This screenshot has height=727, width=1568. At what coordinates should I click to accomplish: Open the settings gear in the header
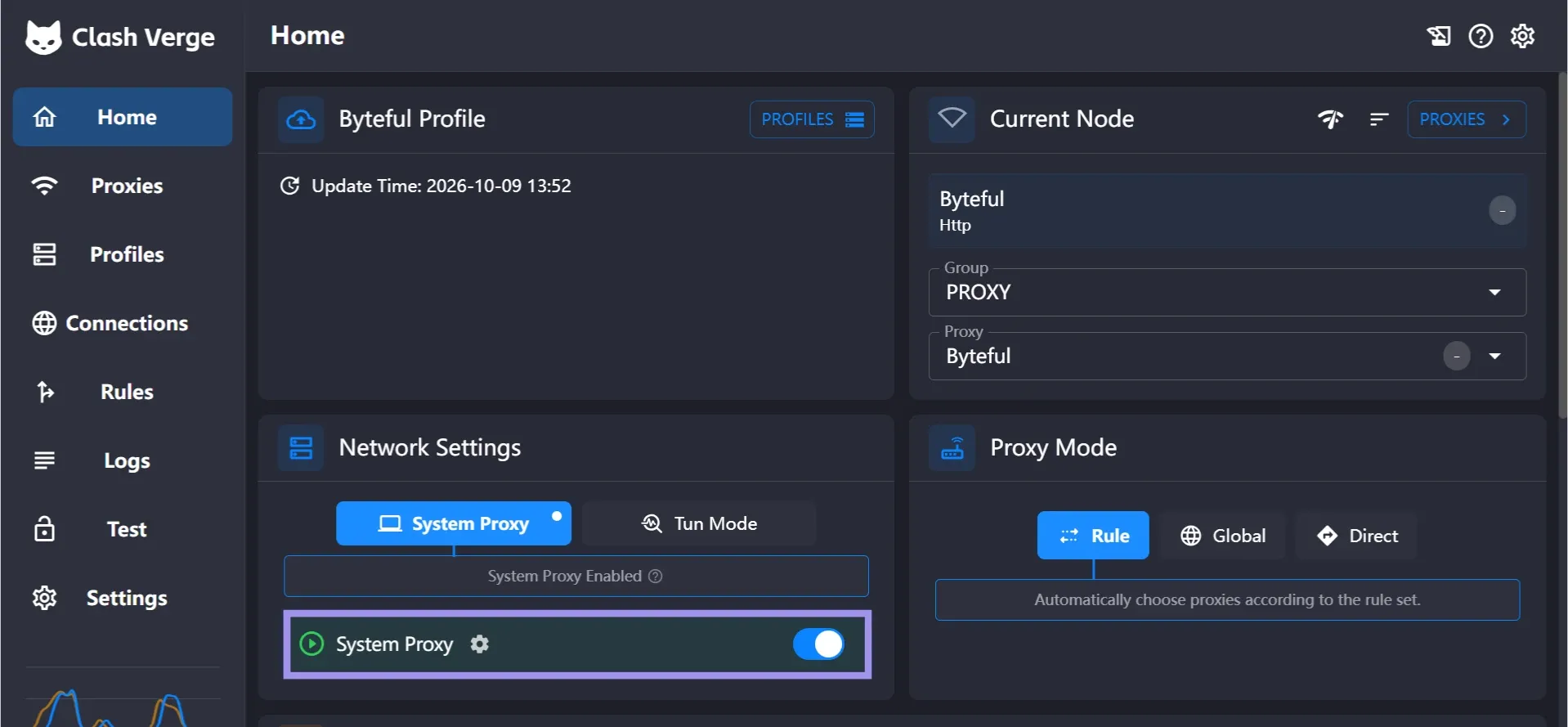(x=1522, y=36)
